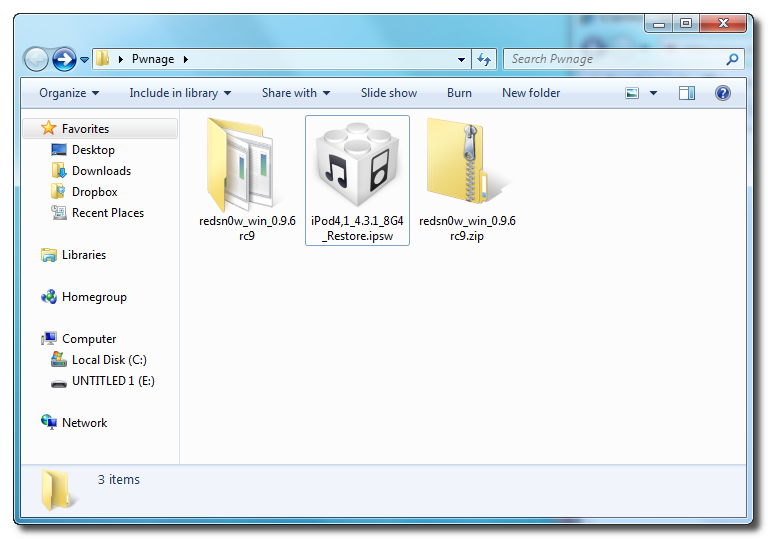Open Help with the question mark icon
The width and height of the screenshot is (768, 539).
pos(722,93)
